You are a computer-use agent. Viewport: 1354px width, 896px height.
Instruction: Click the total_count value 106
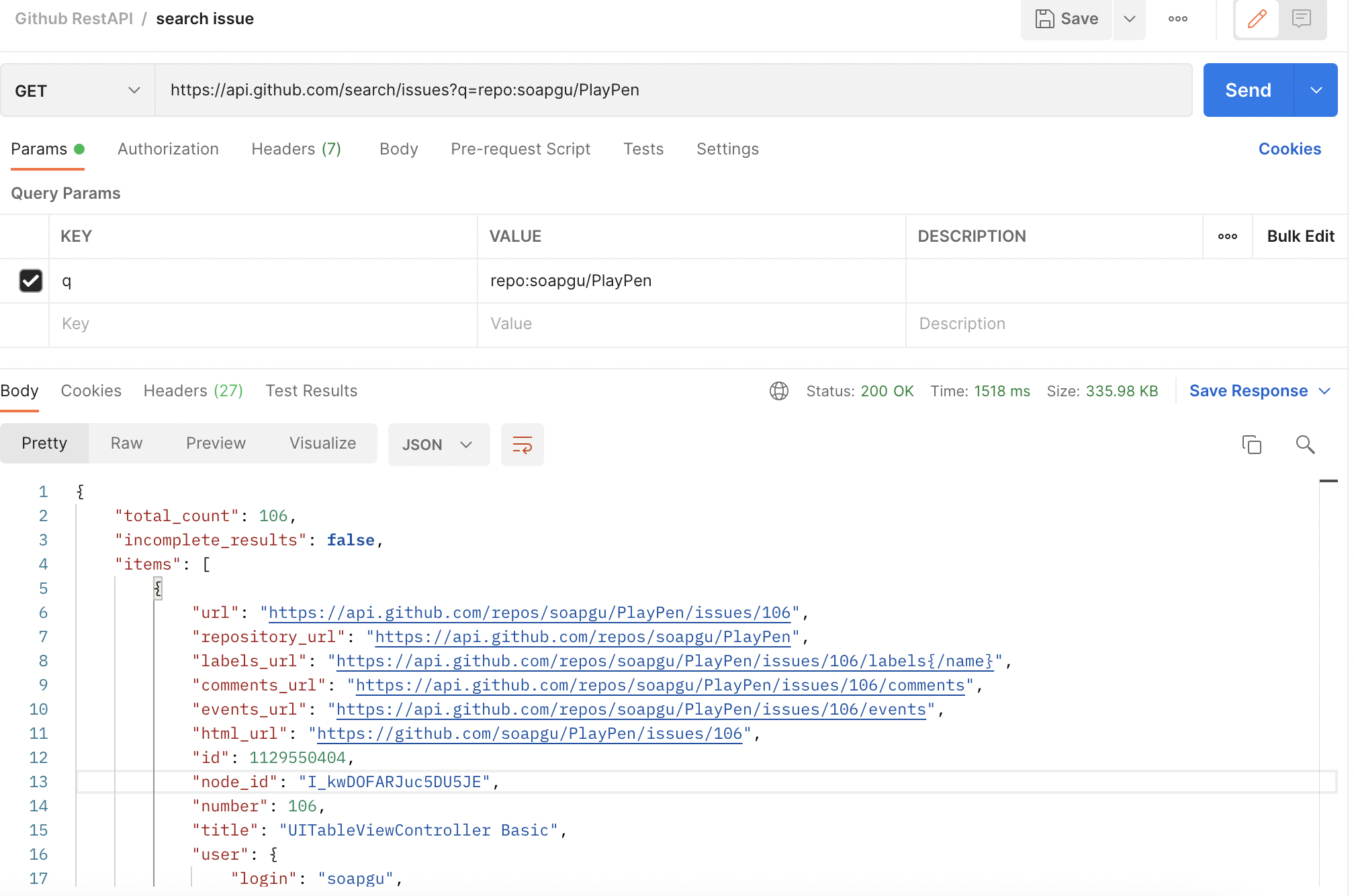tap(273, 516)
